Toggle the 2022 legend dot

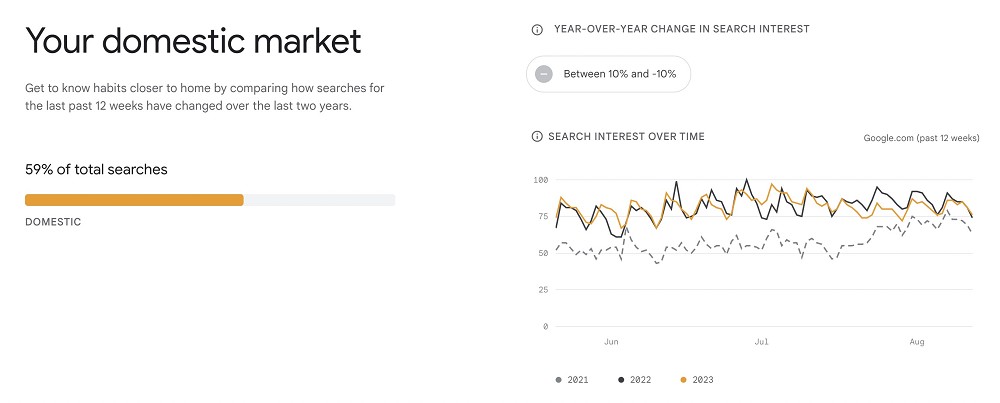[621, 380]
